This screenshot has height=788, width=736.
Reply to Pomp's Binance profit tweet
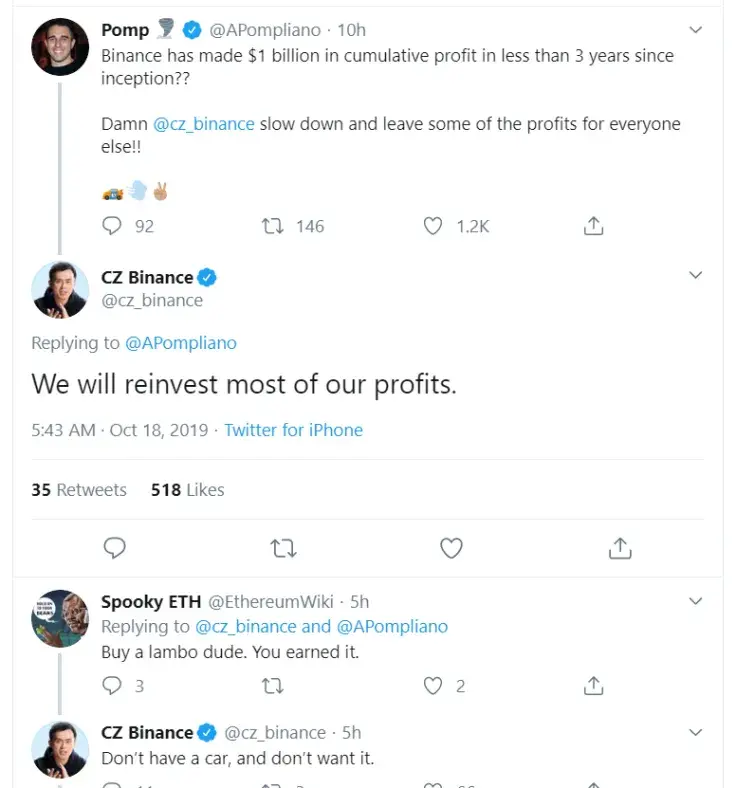[x=112, y=226]
